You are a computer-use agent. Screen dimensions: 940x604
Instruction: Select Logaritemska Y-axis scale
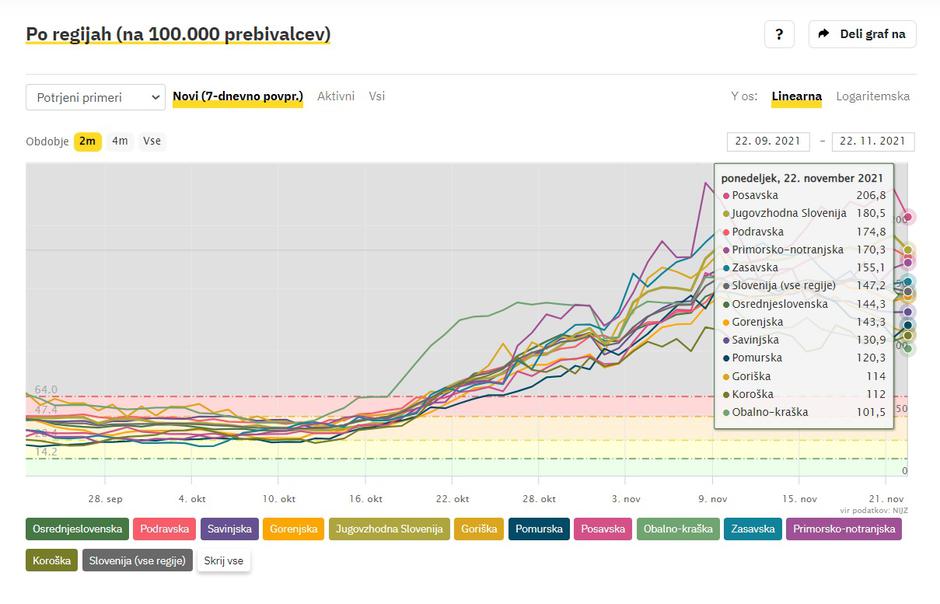click(873, 97)
